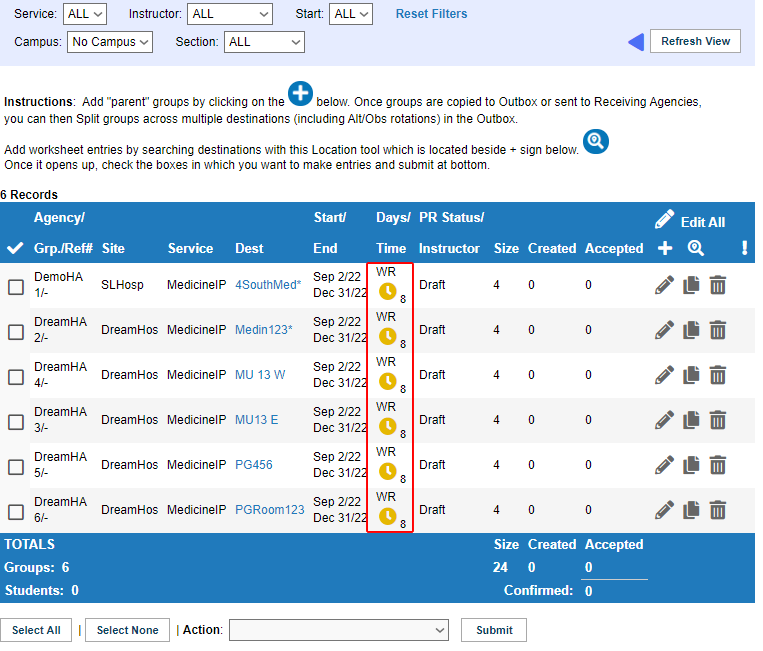Delete the PGRoom123 row
The image size is (763, 651).
(x=718, y=510)
